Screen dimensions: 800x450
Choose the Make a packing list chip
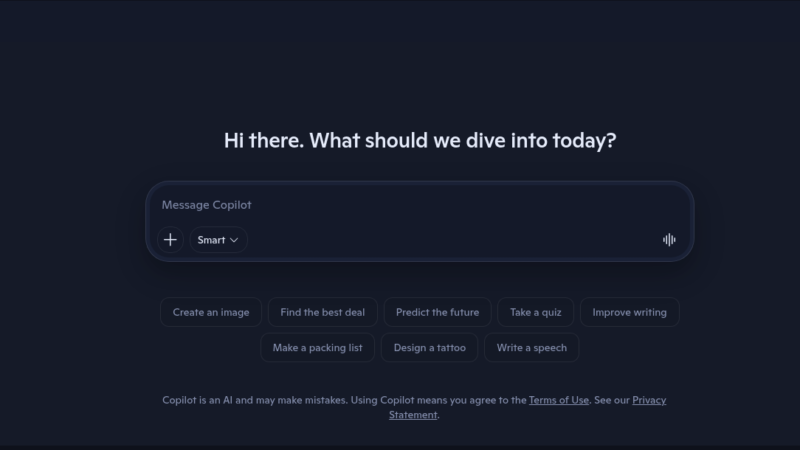click(x=317, y=348)
